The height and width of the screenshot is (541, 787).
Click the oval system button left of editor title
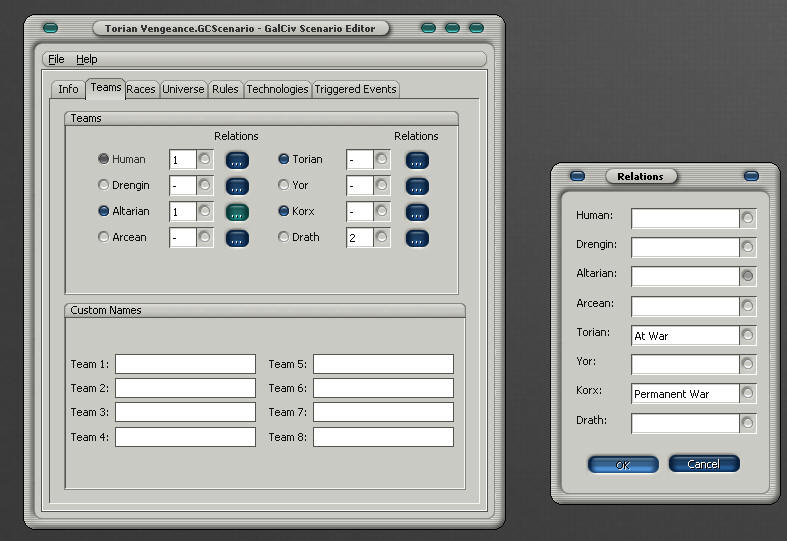click(51, 28)
